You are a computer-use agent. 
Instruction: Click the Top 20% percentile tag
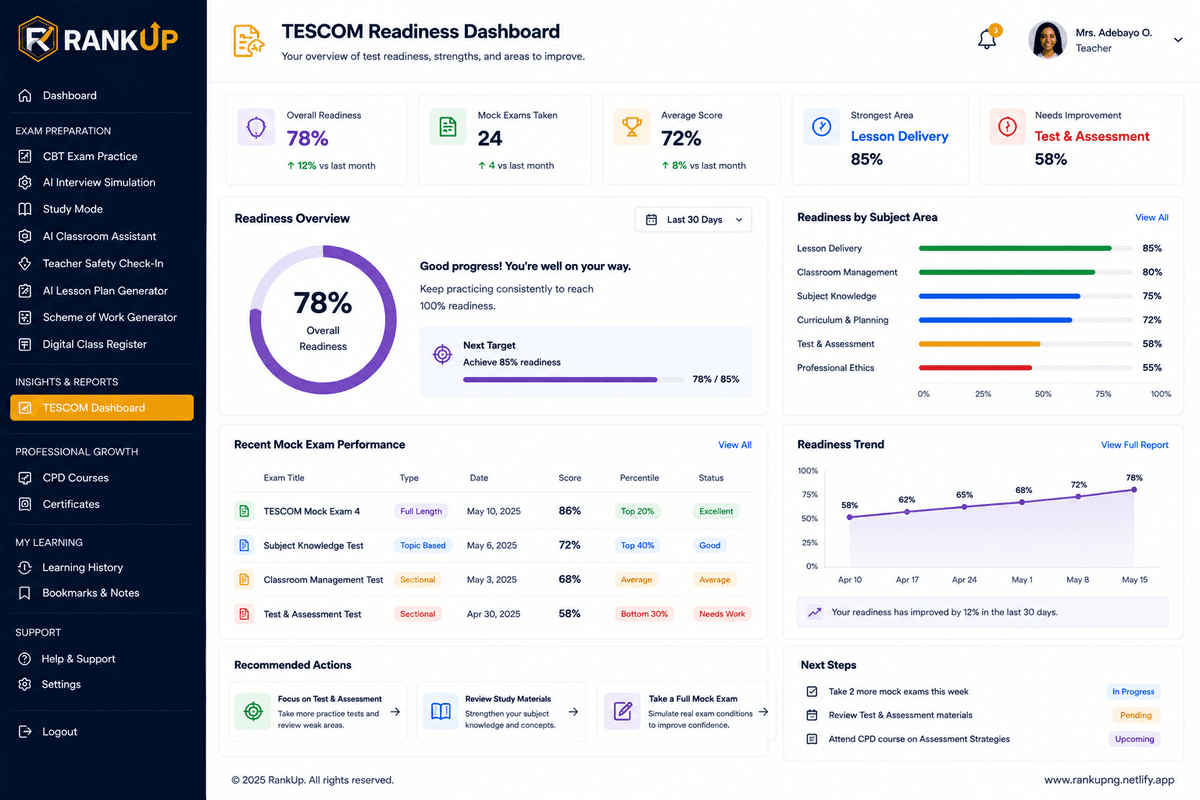point(637,511)
